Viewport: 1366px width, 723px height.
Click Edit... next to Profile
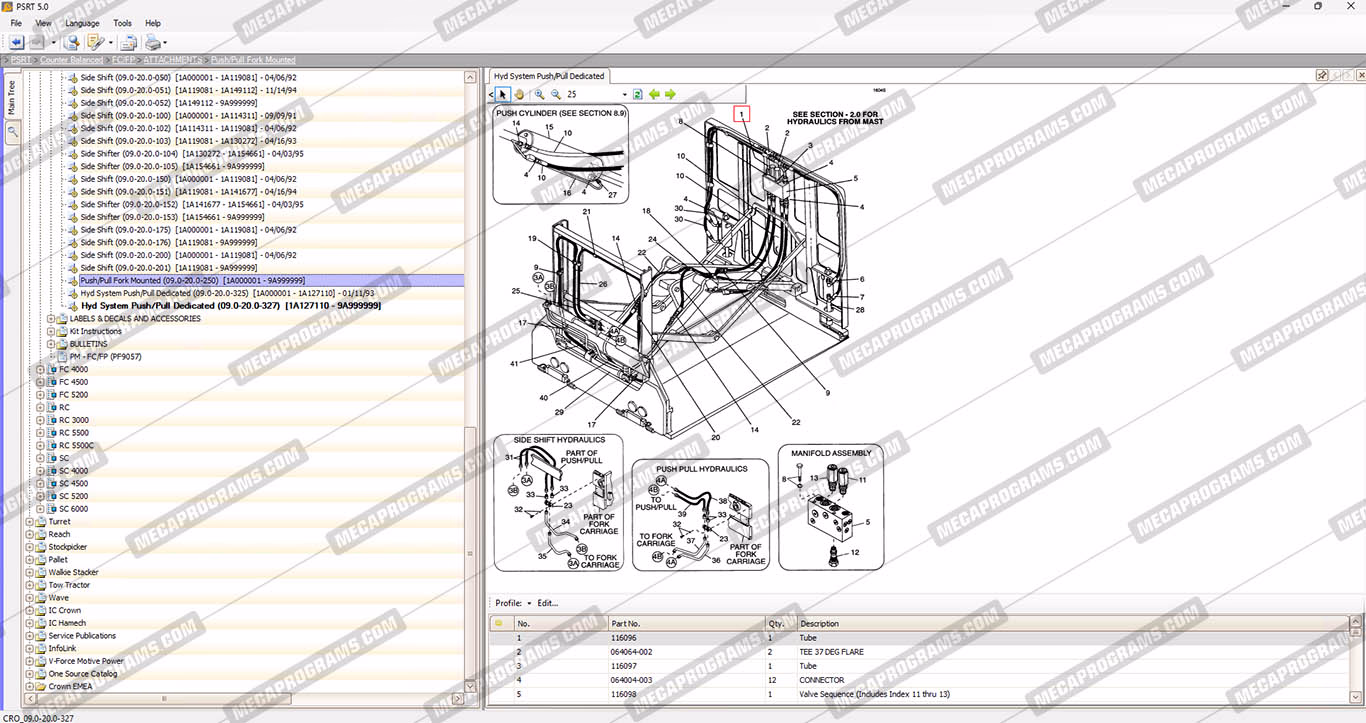[x=547, y=603]
